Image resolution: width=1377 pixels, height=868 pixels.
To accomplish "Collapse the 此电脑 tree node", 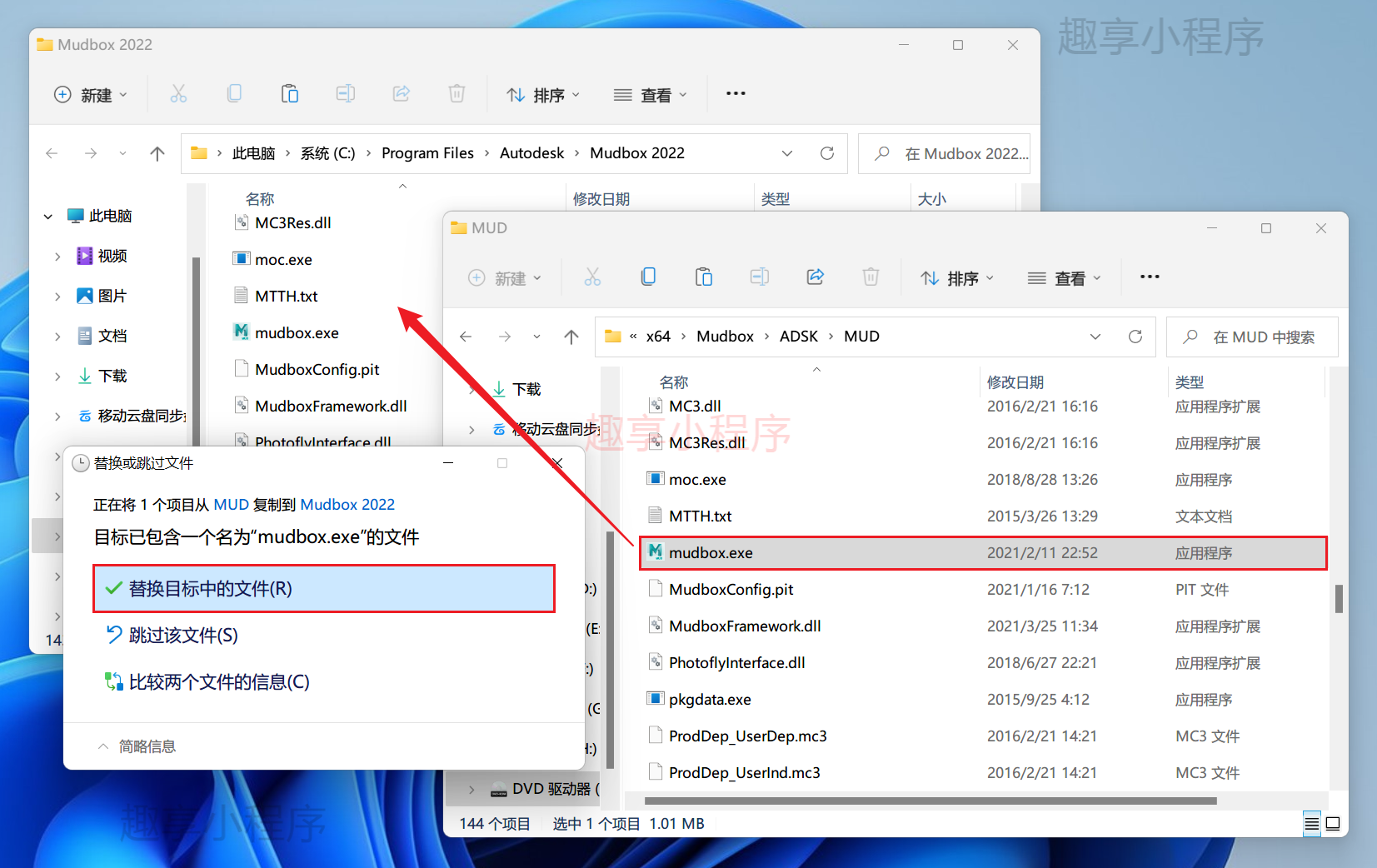I will coord(48,216).
